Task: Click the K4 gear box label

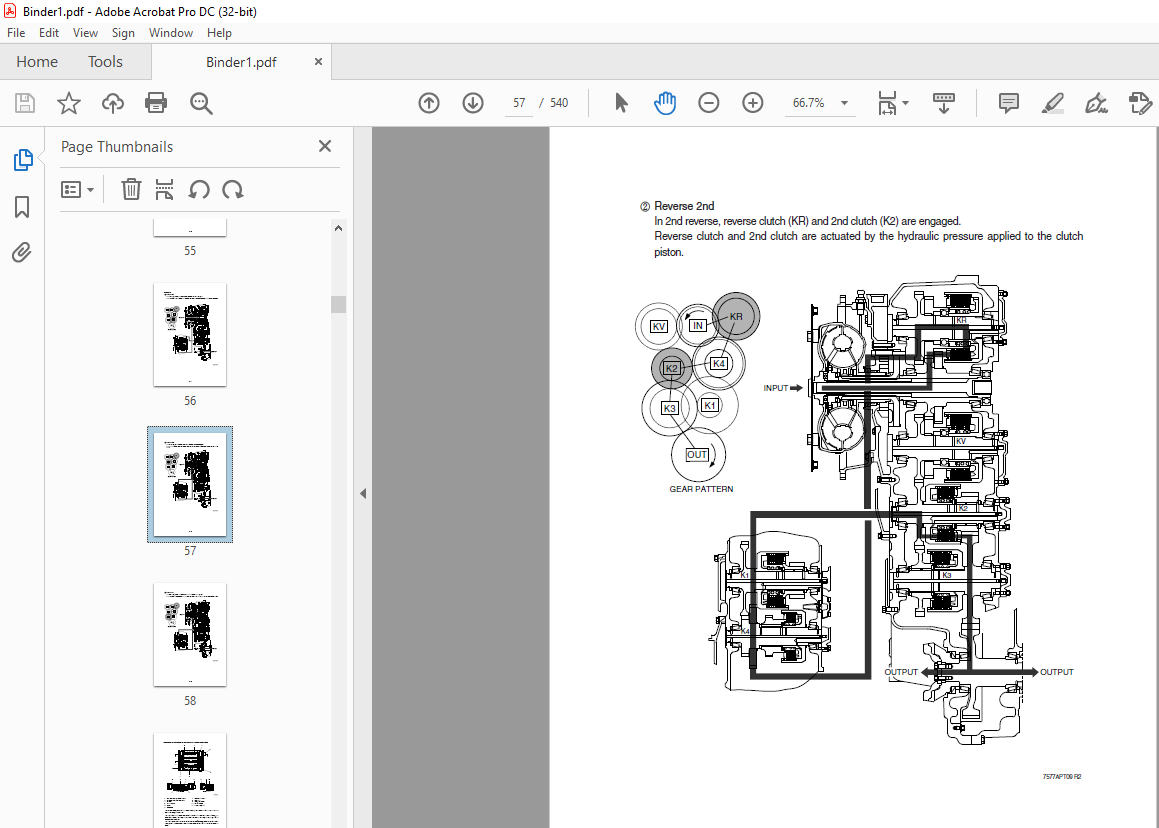Action: click(718, 363)
